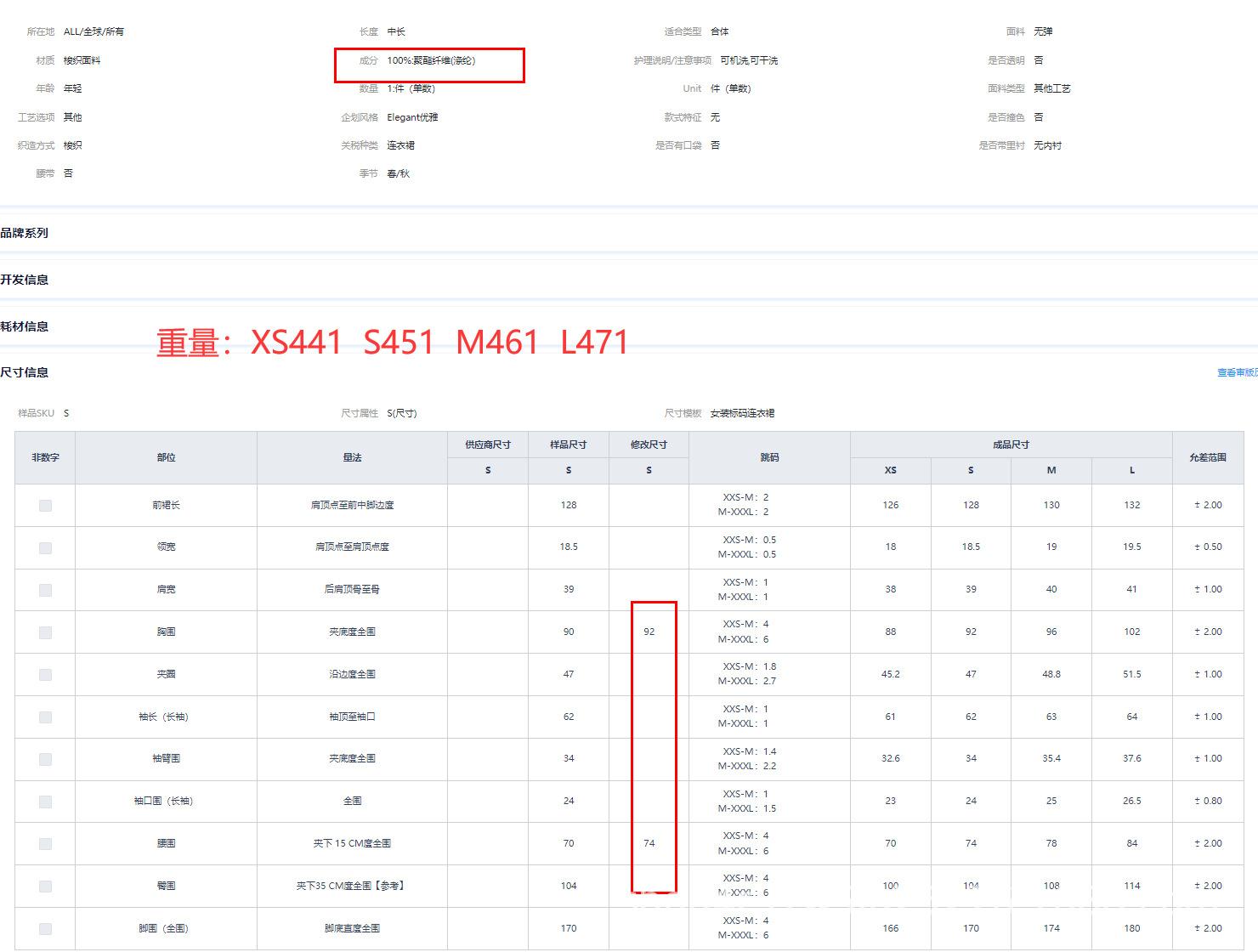The width and height of the screenshot is (1258, 952).
Task: Click the 允差范围 column header
Action: 1207,457
